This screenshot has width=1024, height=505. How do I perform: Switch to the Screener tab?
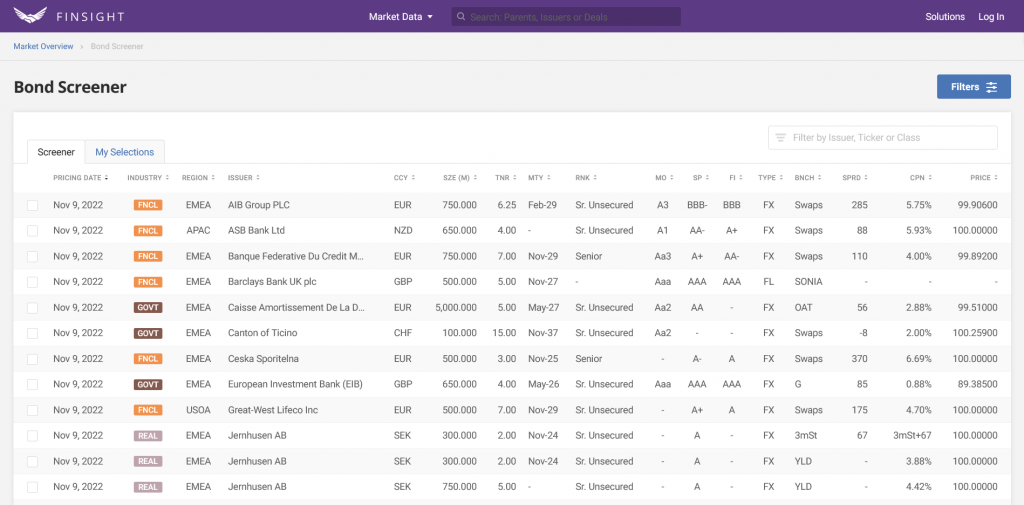[56, 152]
